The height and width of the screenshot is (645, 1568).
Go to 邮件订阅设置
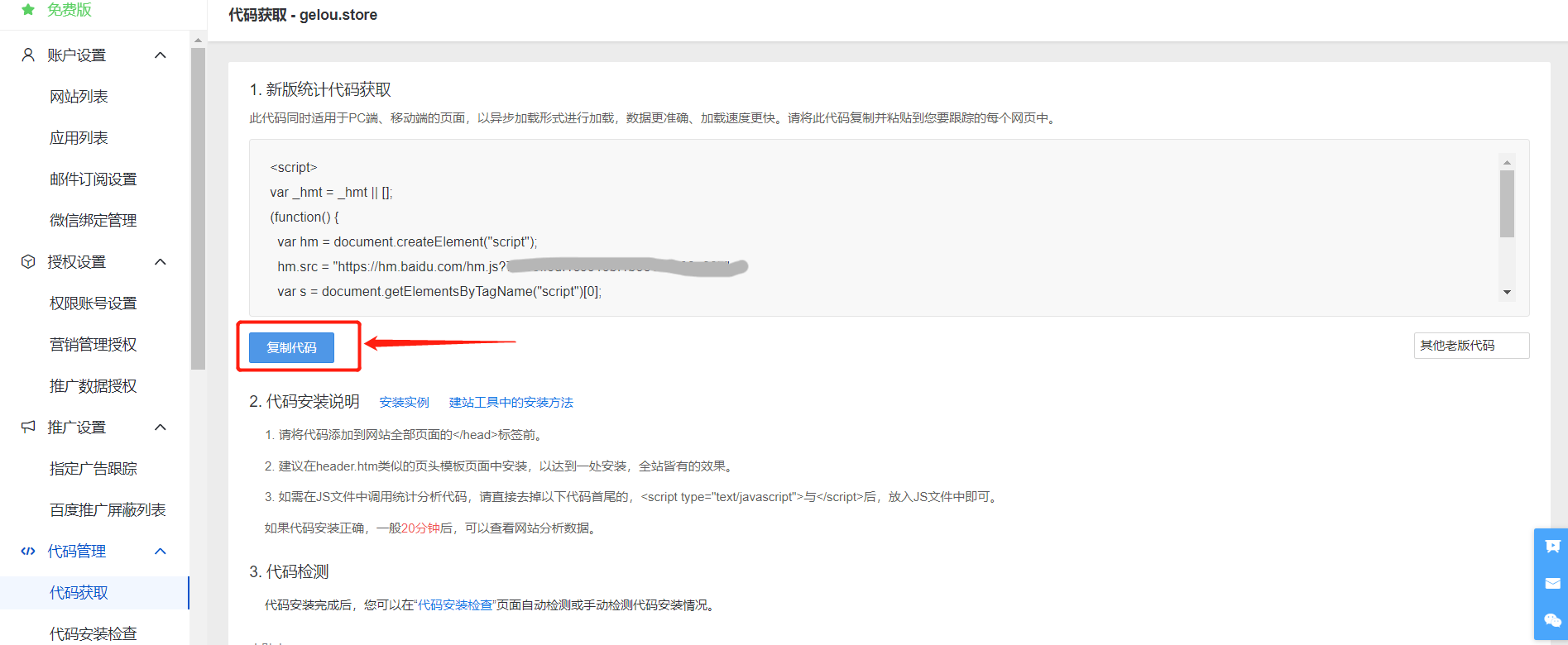[x=93, y=179]
